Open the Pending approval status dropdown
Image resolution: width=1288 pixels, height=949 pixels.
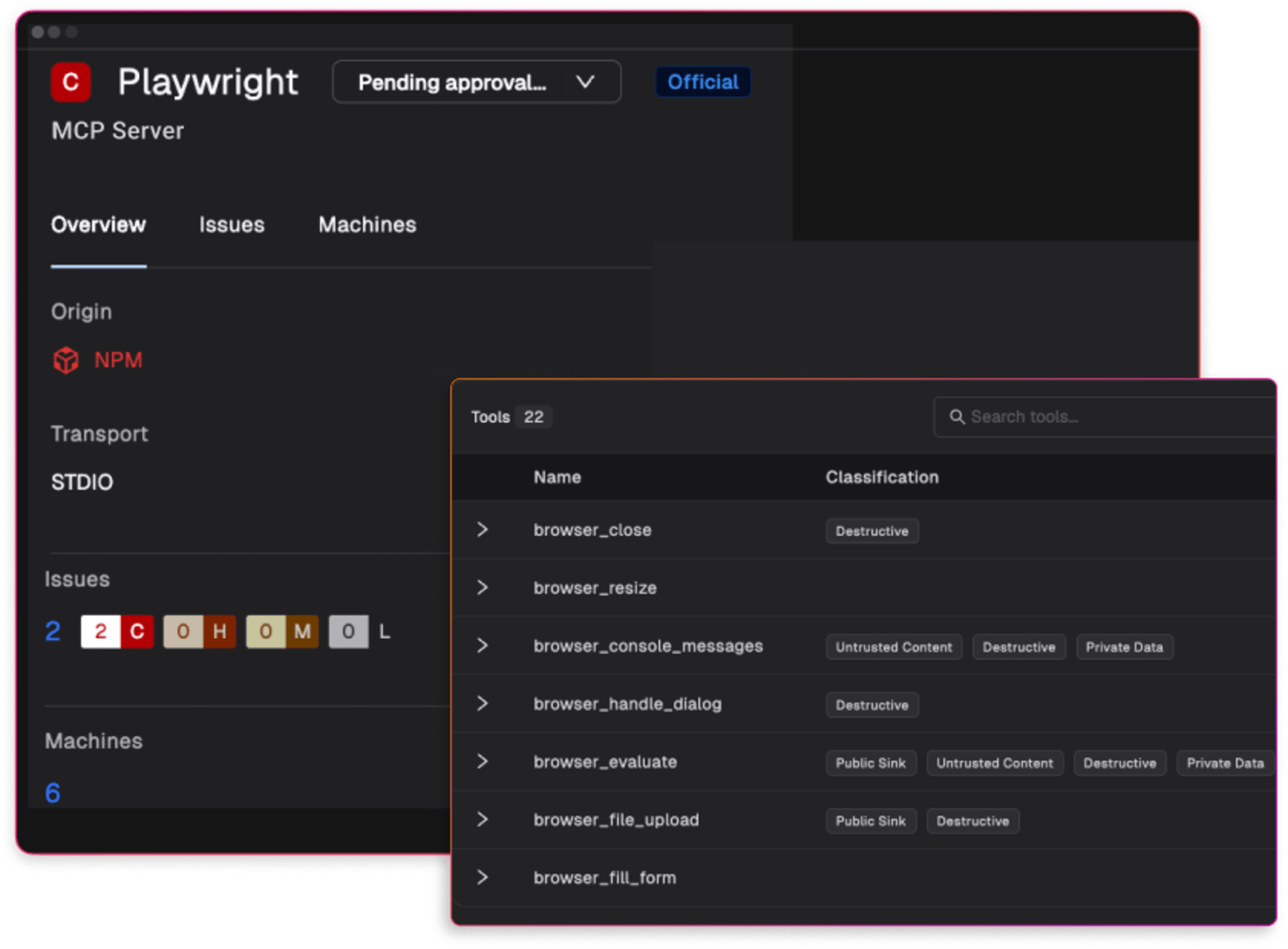(x=476, y=82)
